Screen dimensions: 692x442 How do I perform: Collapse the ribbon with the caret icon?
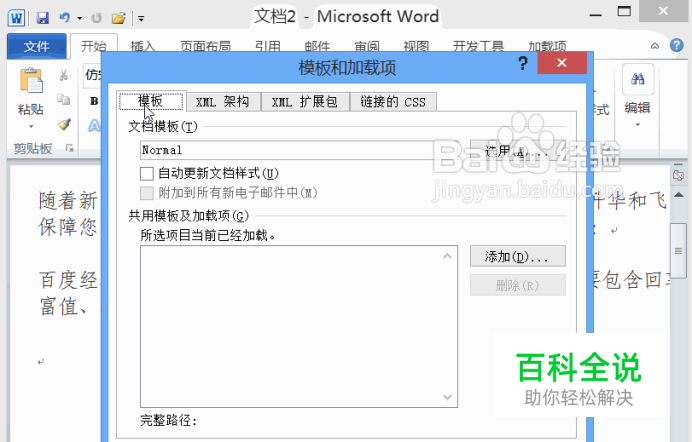[x=655, y=46]
